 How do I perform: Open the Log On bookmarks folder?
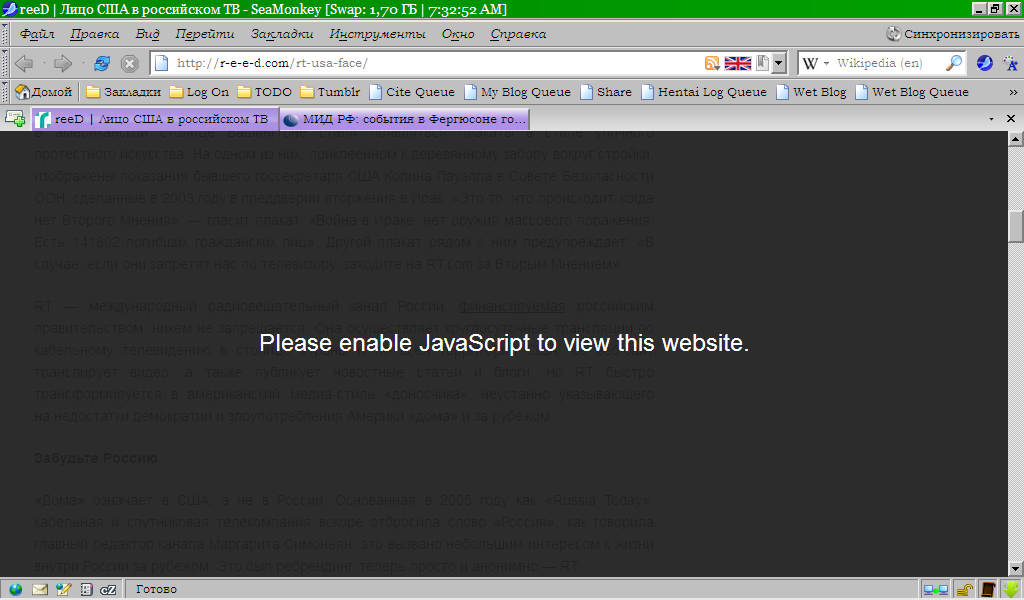(x=199, y=92)
